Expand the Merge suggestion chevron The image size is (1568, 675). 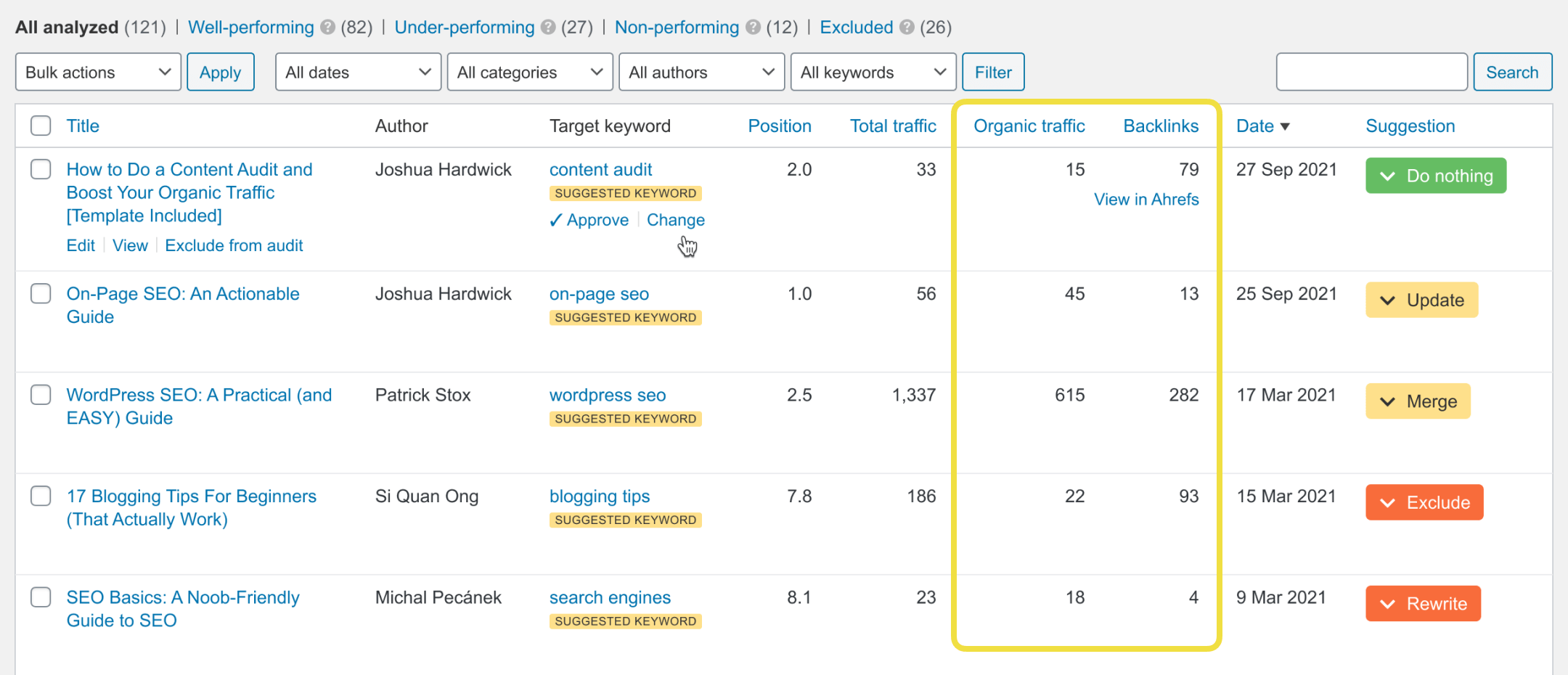[x=1387, y=402]
